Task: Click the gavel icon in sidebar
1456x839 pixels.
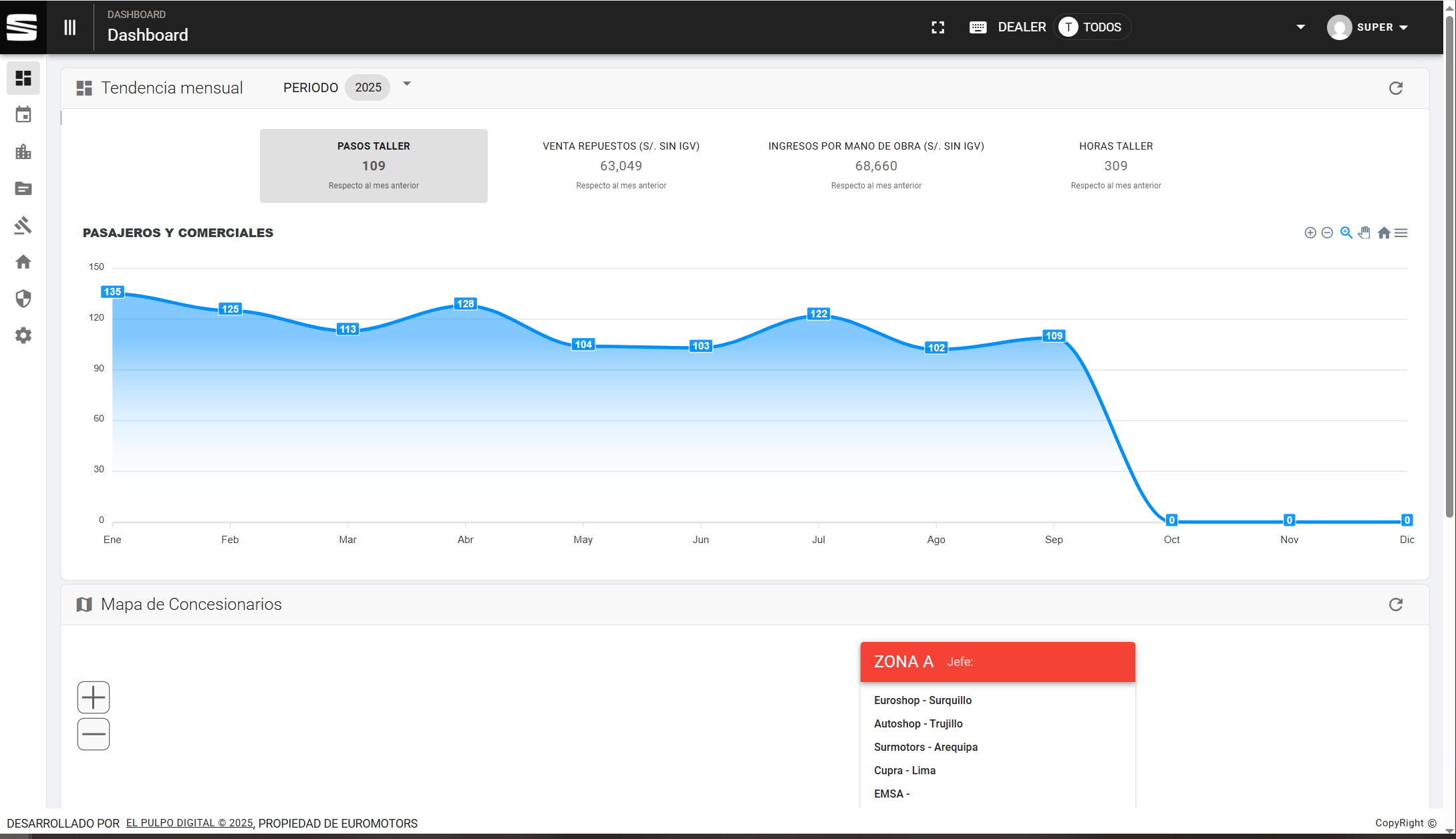Action: (x=23, y=225)
